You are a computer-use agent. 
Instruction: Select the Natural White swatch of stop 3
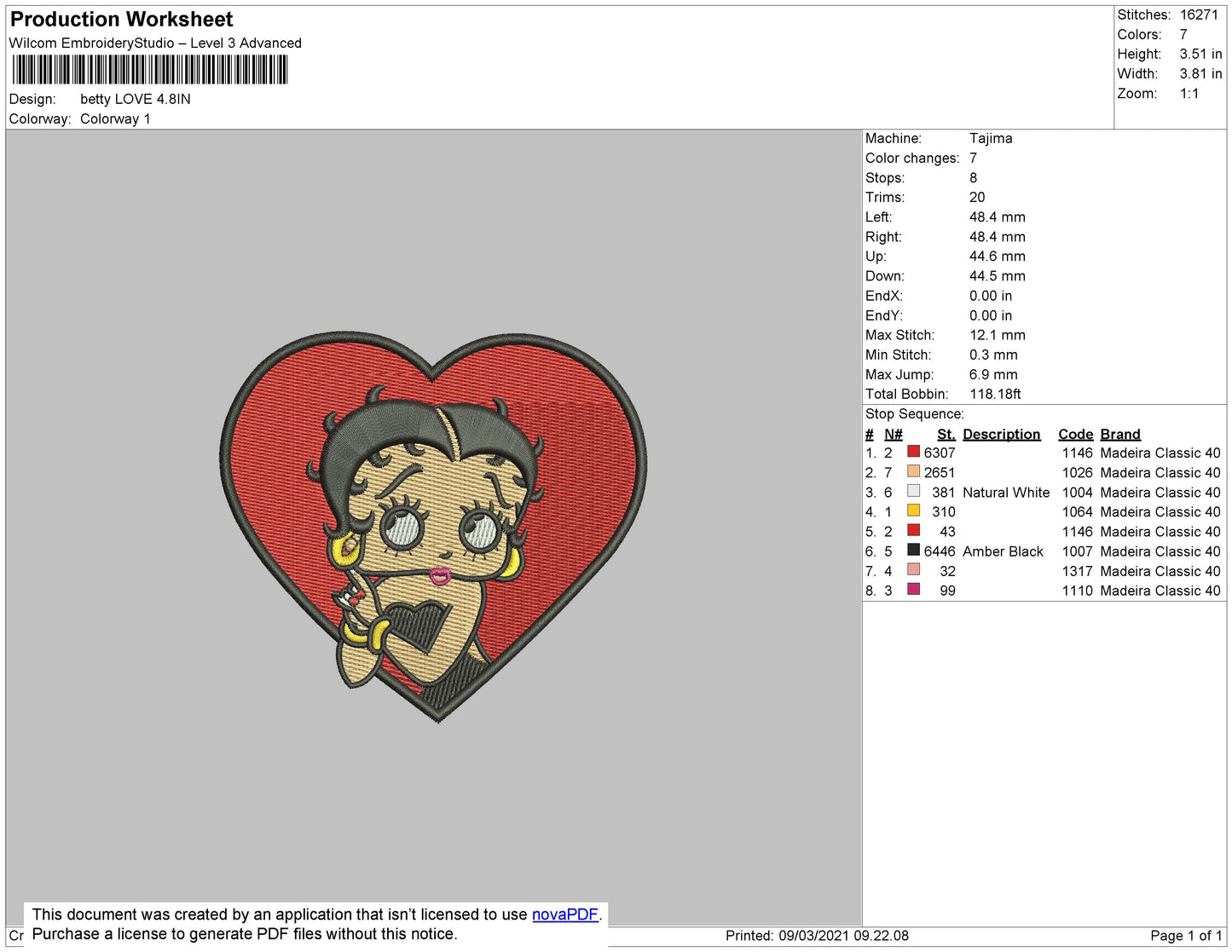click(914, 491)
